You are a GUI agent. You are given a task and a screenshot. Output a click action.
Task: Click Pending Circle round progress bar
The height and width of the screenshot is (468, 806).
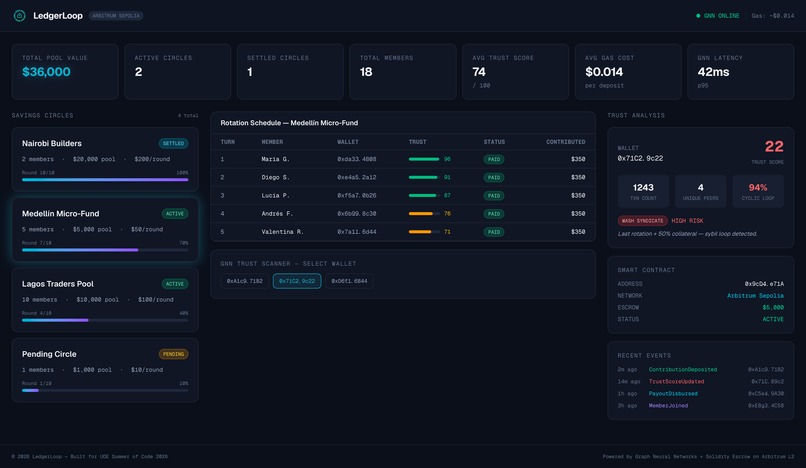pyautogui.click(x=105, y=390)
